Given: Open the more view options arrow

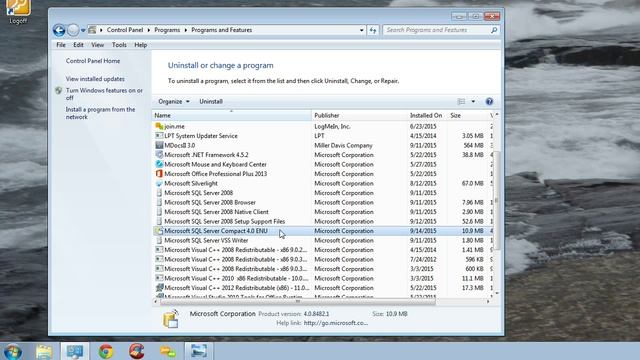Looking at the screenshot, I should coord(473,101).
